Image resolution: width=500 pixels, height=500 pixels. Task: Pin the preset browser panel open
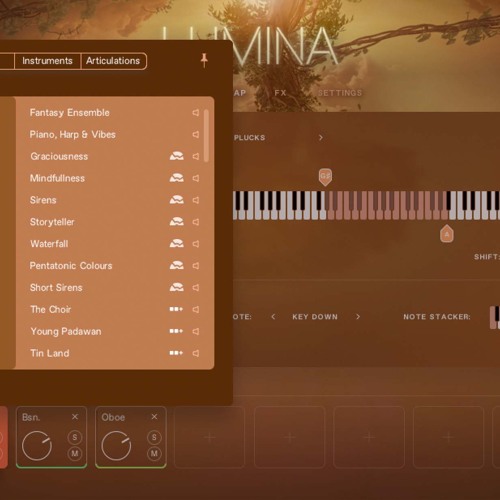click(204, 60)
